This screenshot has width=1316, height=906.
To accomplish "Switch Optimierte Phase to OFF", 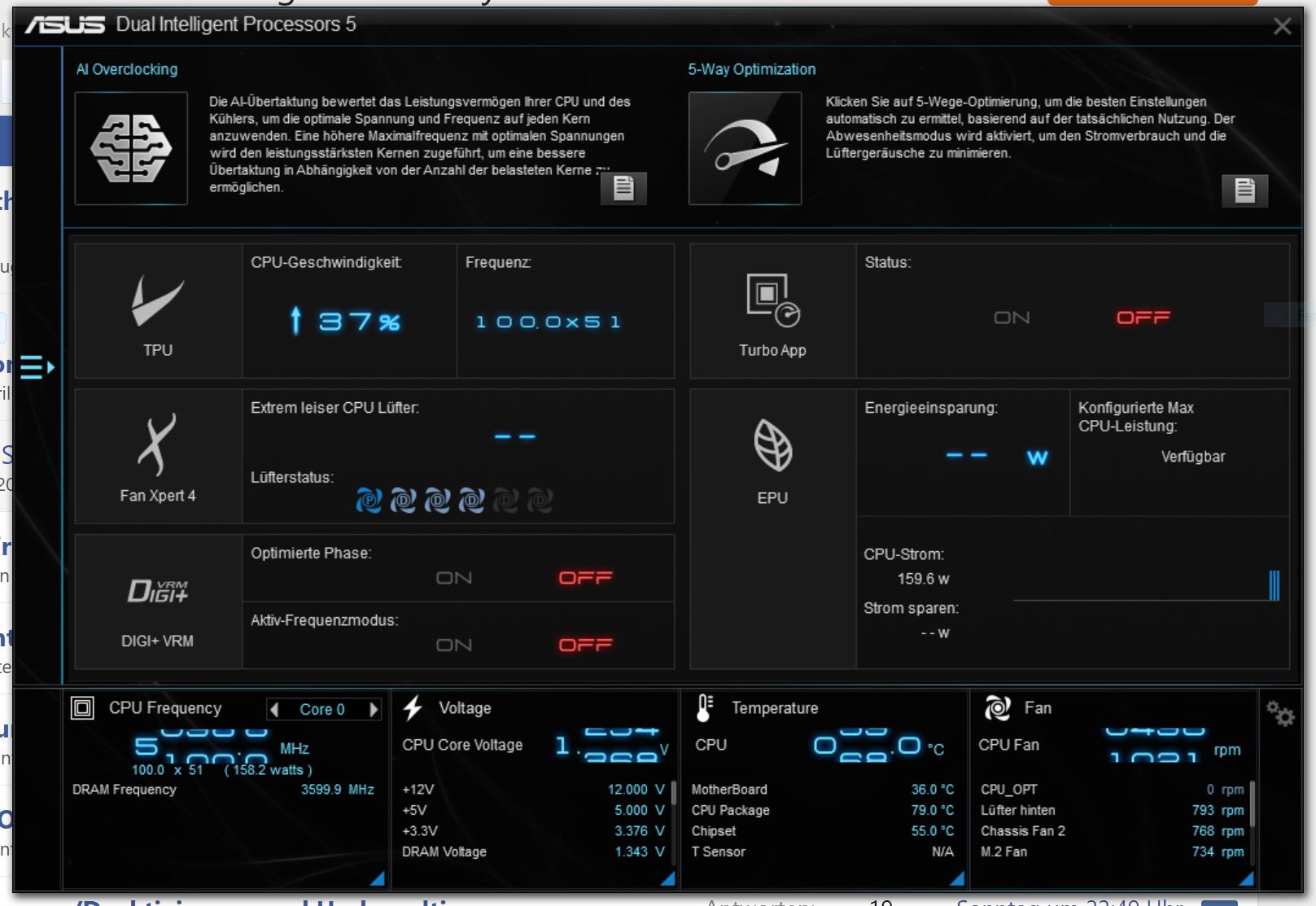I will 585,578.
